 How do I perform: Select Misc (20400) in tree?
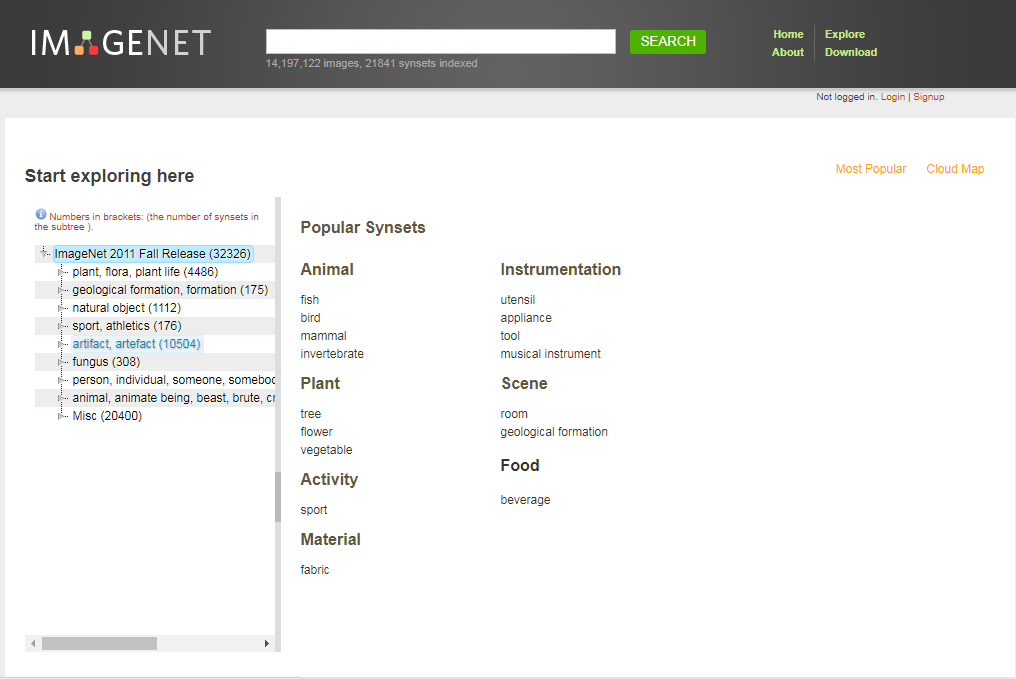(x=107, y=416)
